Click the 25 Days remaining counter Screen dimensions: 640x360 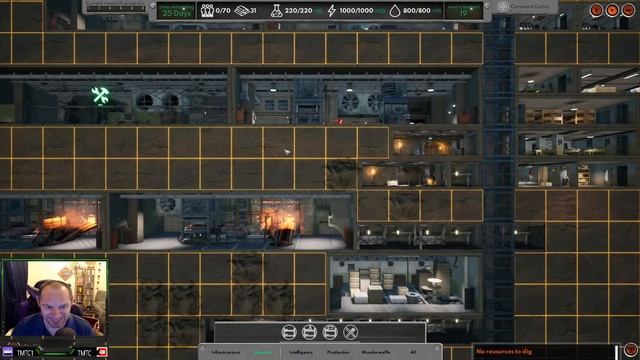pos(176,11)
